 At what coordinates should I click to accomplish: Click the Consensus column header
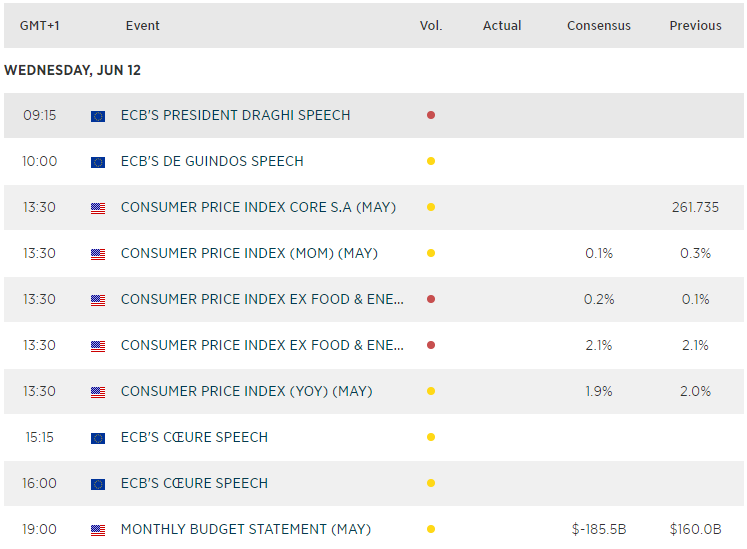598,26
